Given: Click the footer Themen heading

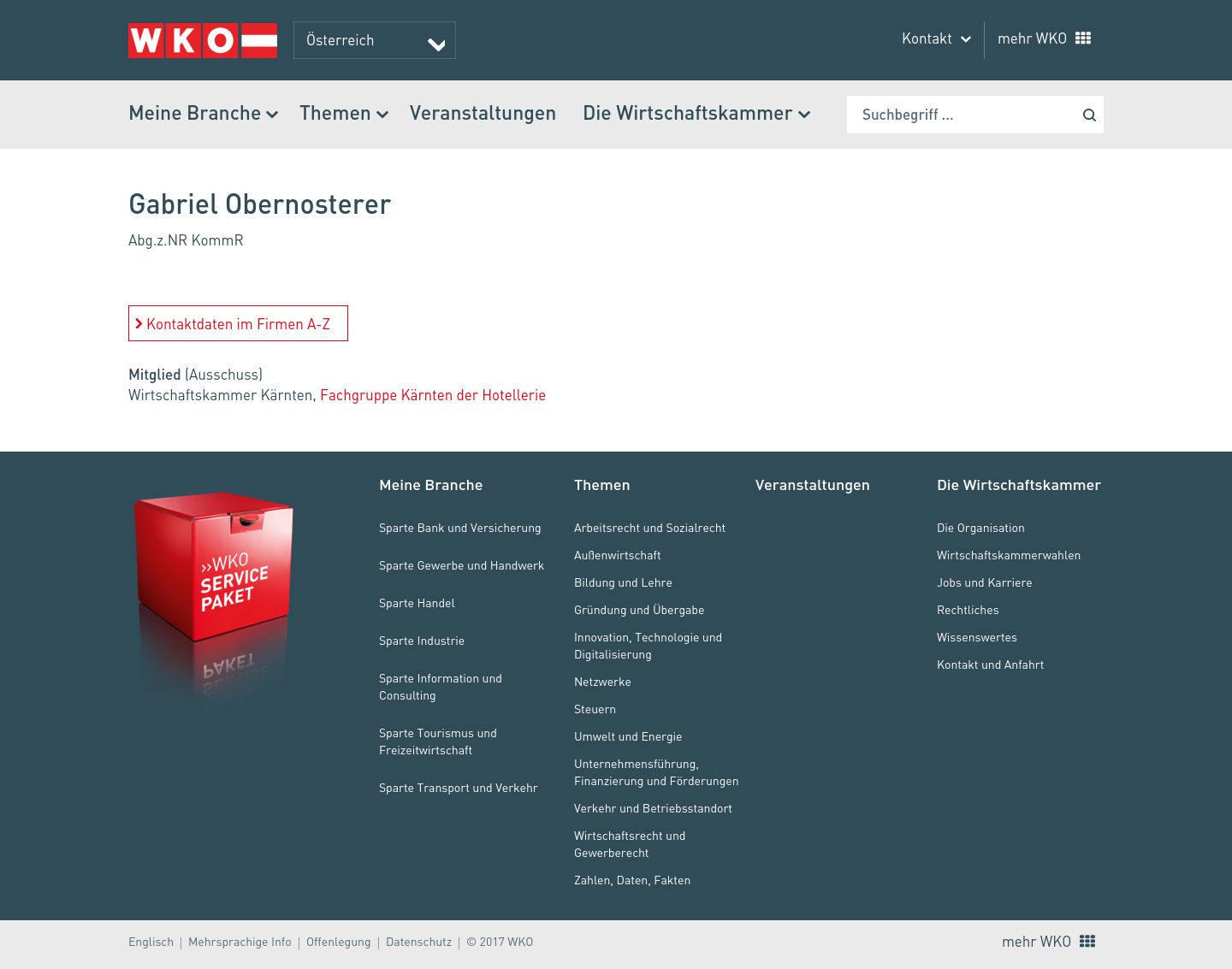Looking at the screenshot, I should click(602, 485).
